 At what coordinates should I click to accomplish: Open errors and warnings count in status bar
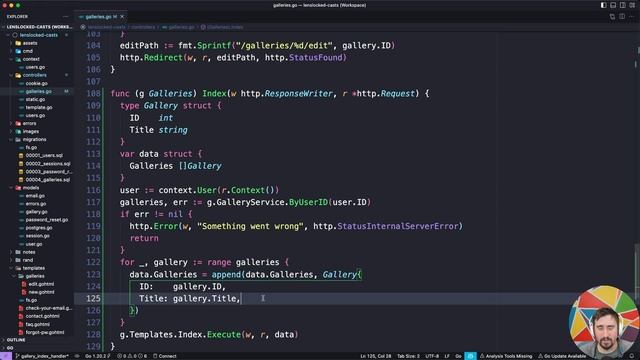click(132, 356)
